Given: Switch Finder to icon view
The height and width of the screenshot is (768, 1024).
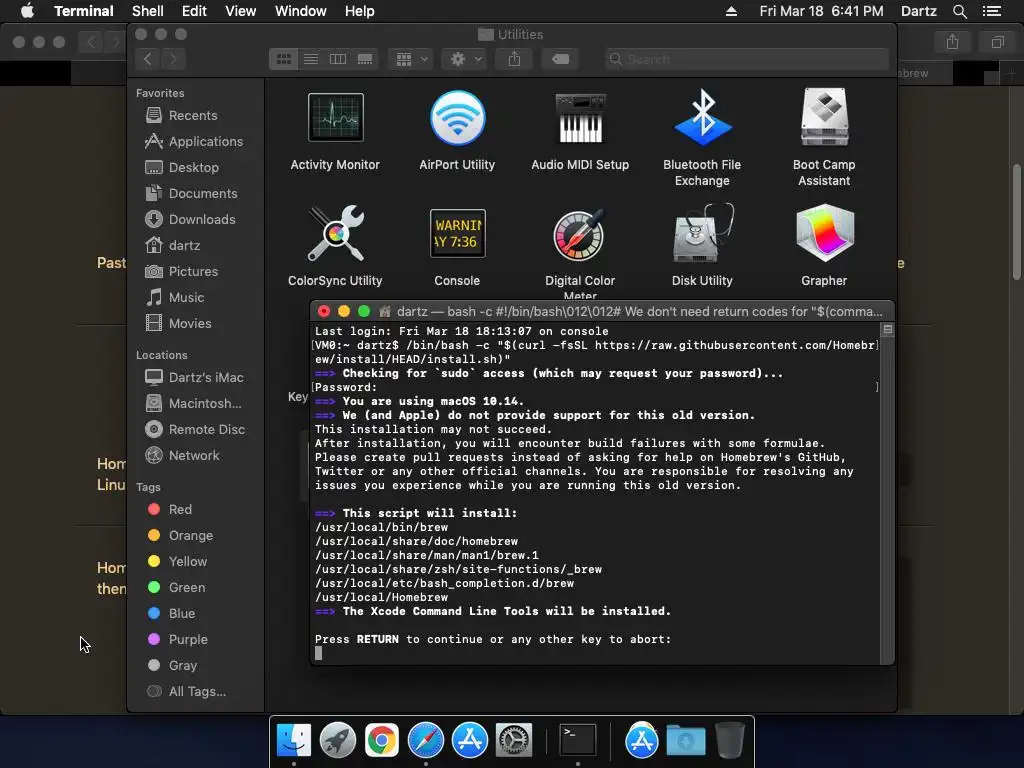Looking at the screenshot, I should point(283,59).
